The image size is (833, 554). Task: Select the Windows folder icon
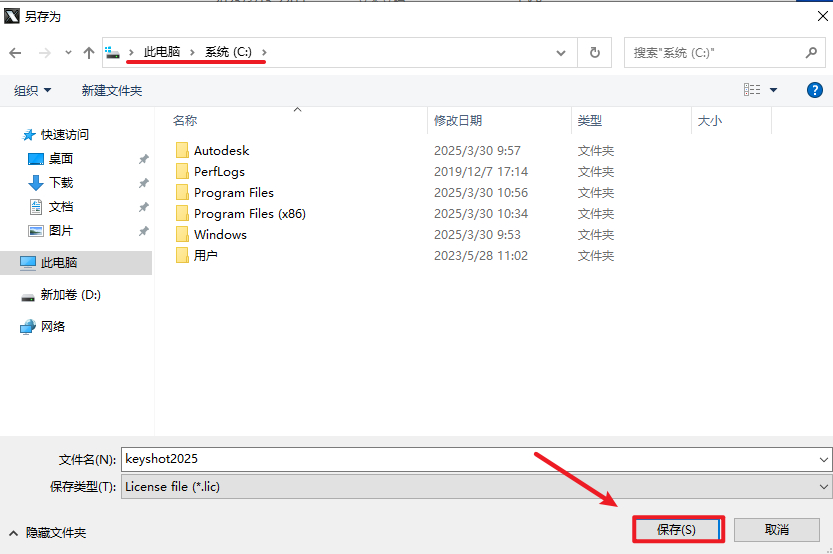[182, 234]
